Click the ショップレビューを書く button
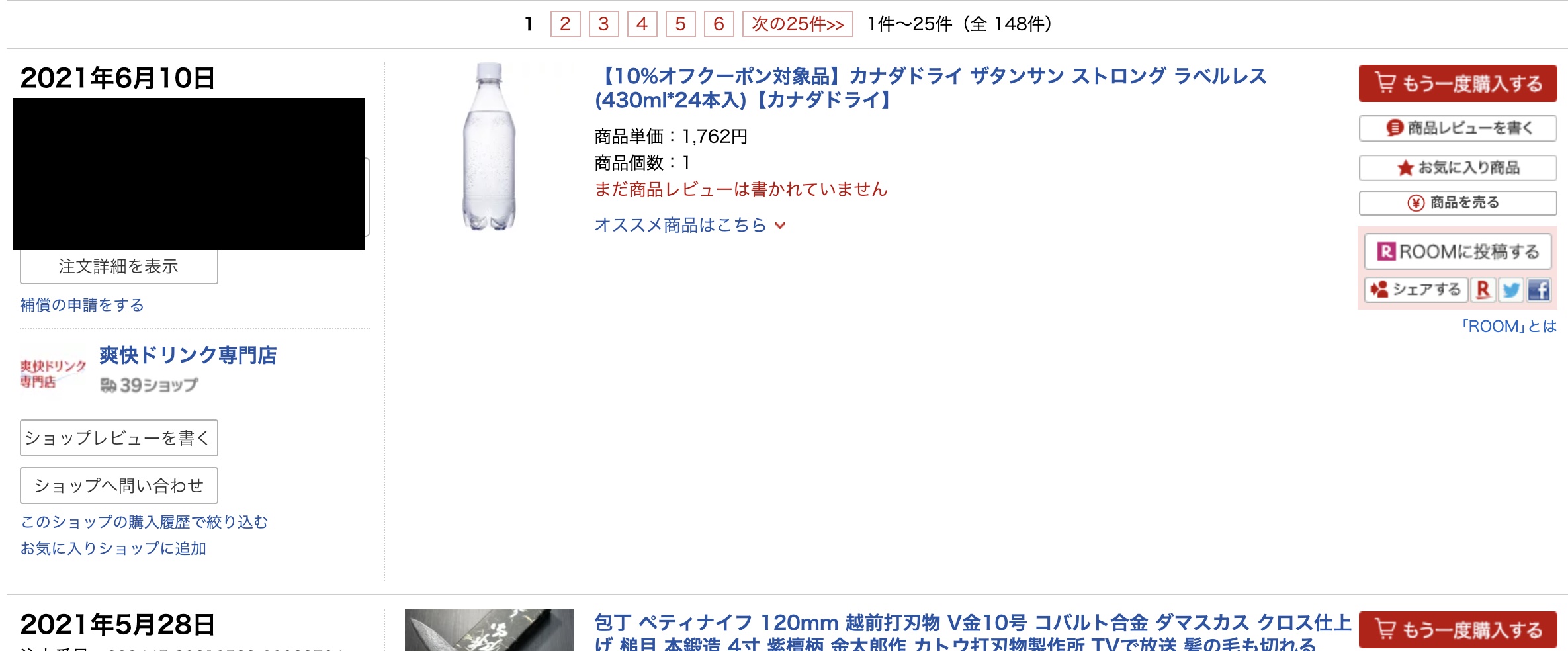 [119, 438]
